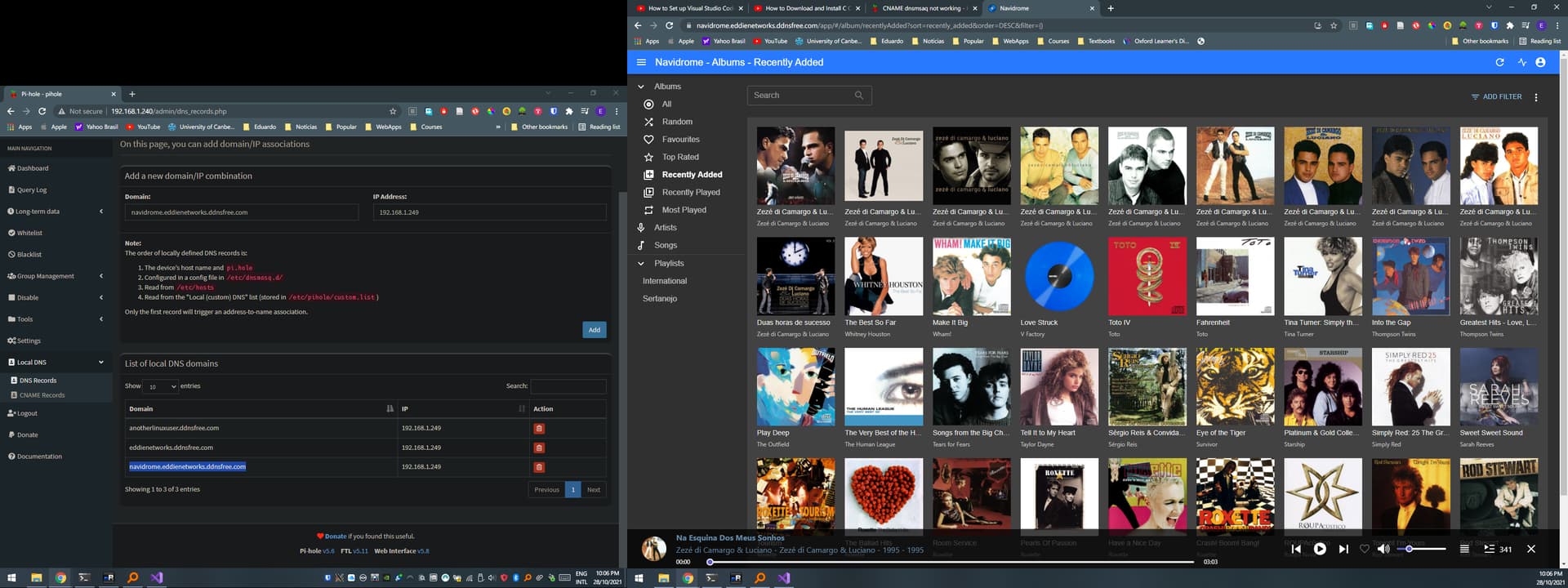The image size is (1568, 588).
Task: Click the IP Address input field
Action: pos(490,212)
